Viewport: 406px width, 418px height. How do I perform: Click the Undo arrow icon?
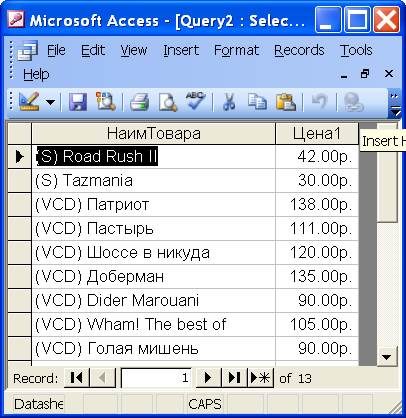tap(320, 101)
